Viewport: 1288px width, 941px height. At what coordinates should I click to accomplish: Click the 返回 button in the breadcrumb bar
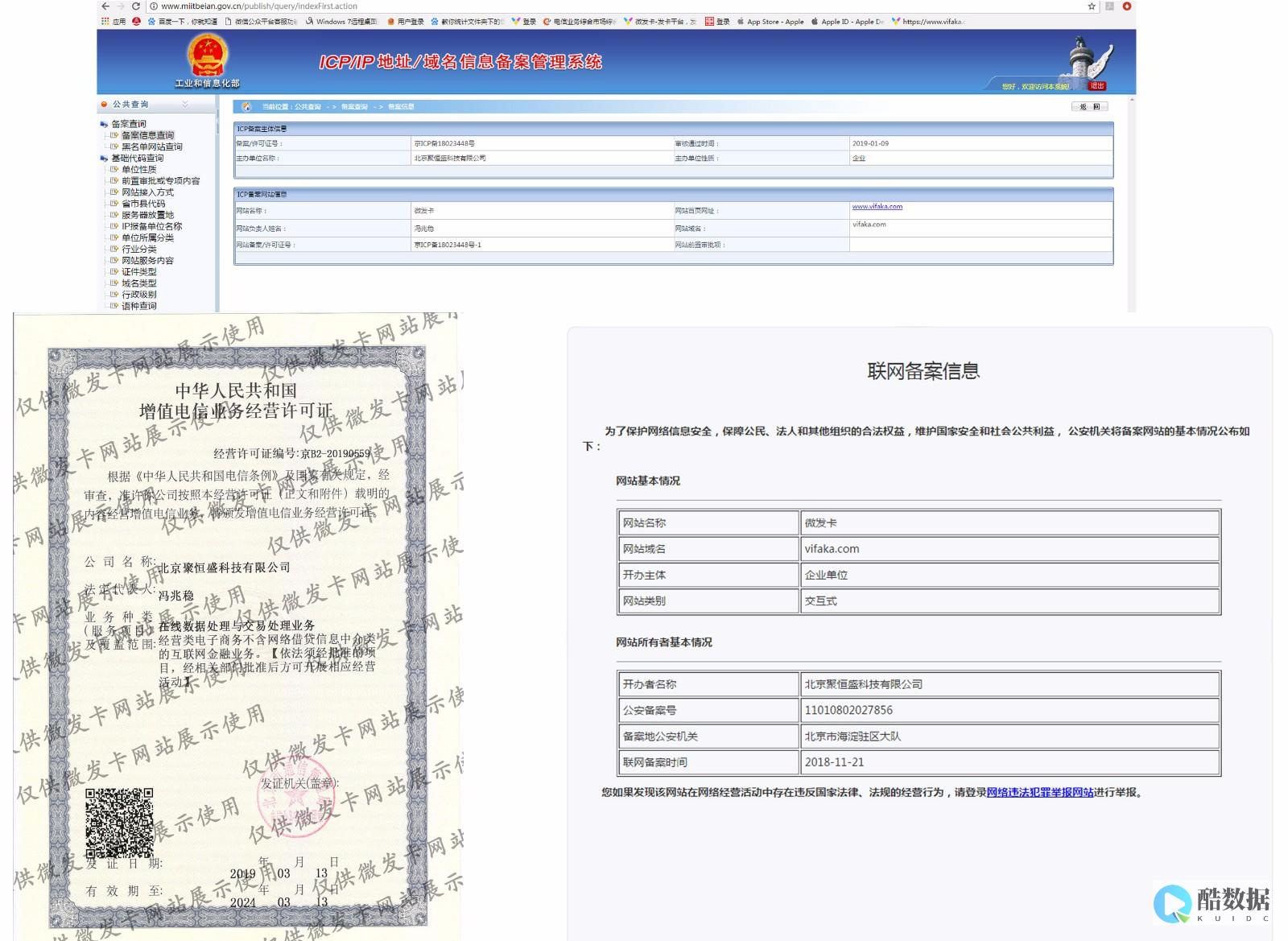[1090, 106]
